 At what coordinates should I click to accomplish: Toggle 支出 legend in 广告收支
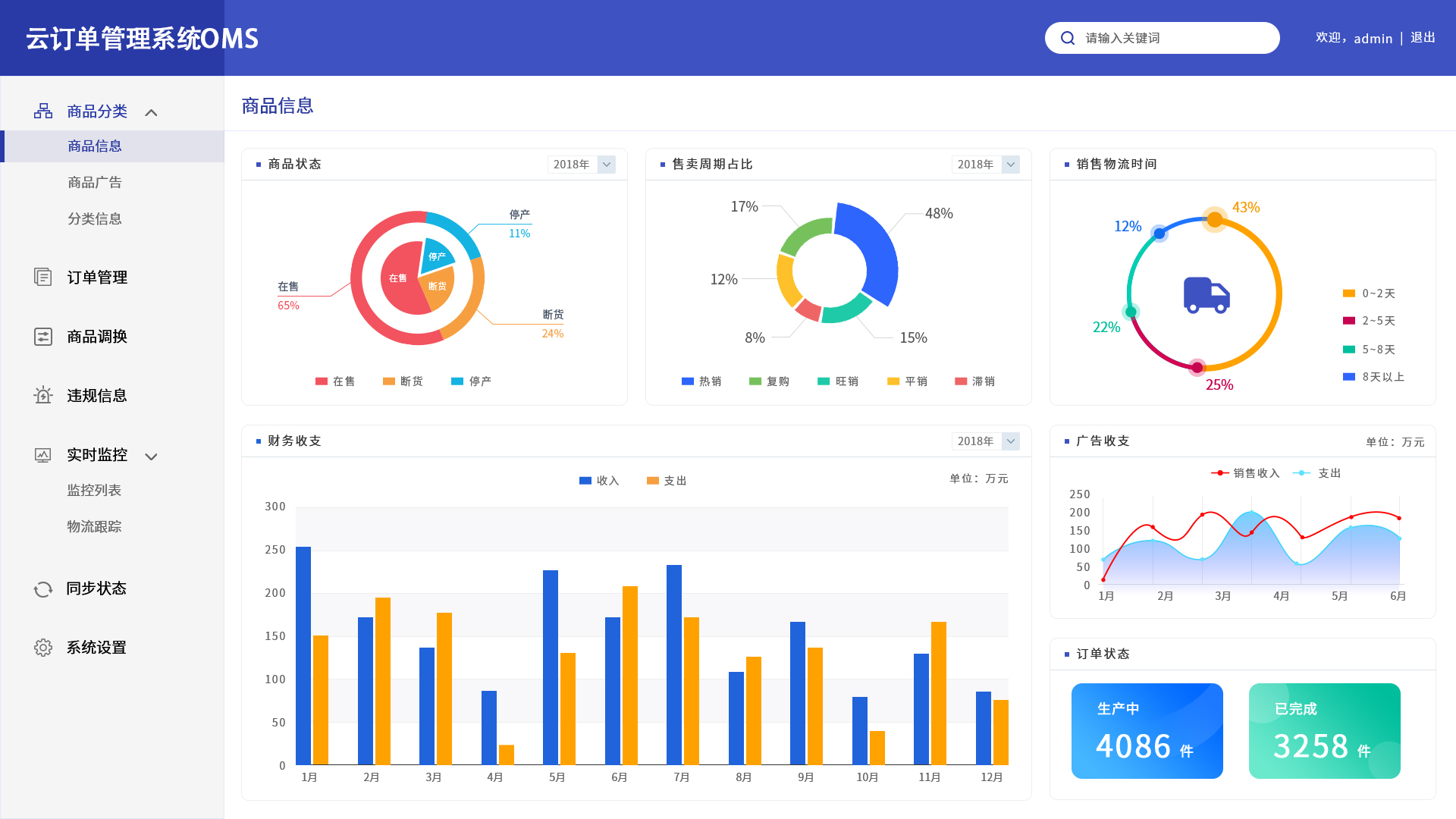[x=1316, y=473]
